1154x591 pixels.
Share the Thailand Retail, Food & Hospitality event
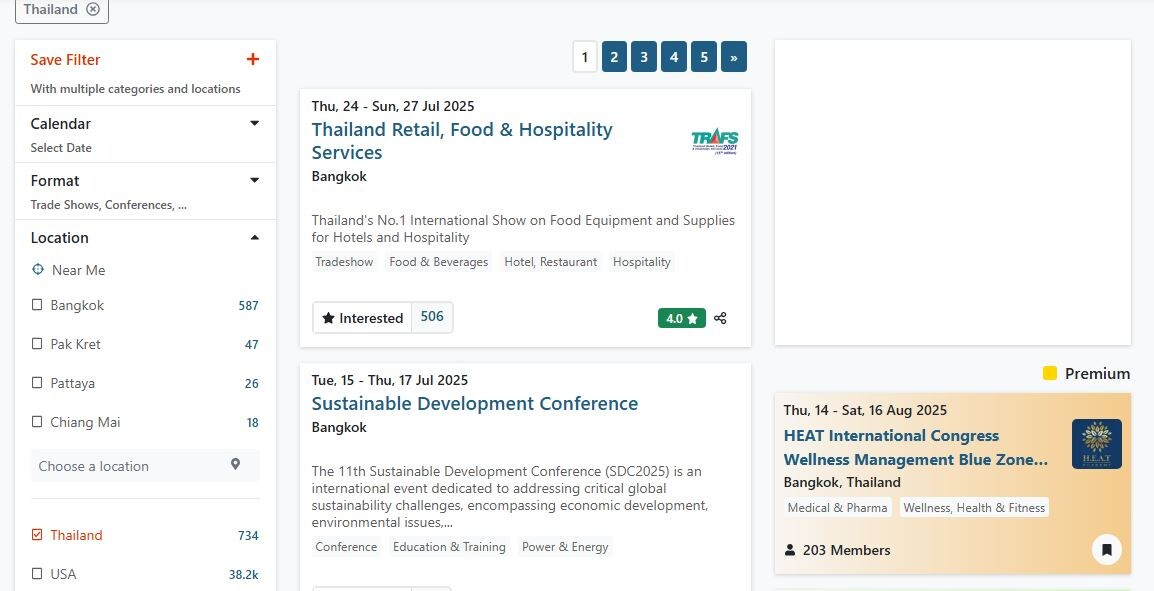(x=721, y=318)
